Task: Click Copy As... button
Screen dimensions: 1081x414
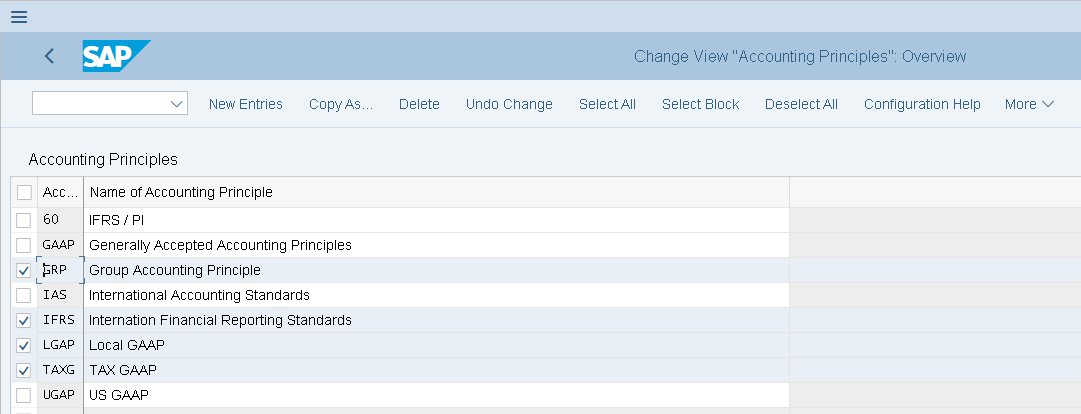Action: pos(340,104)
